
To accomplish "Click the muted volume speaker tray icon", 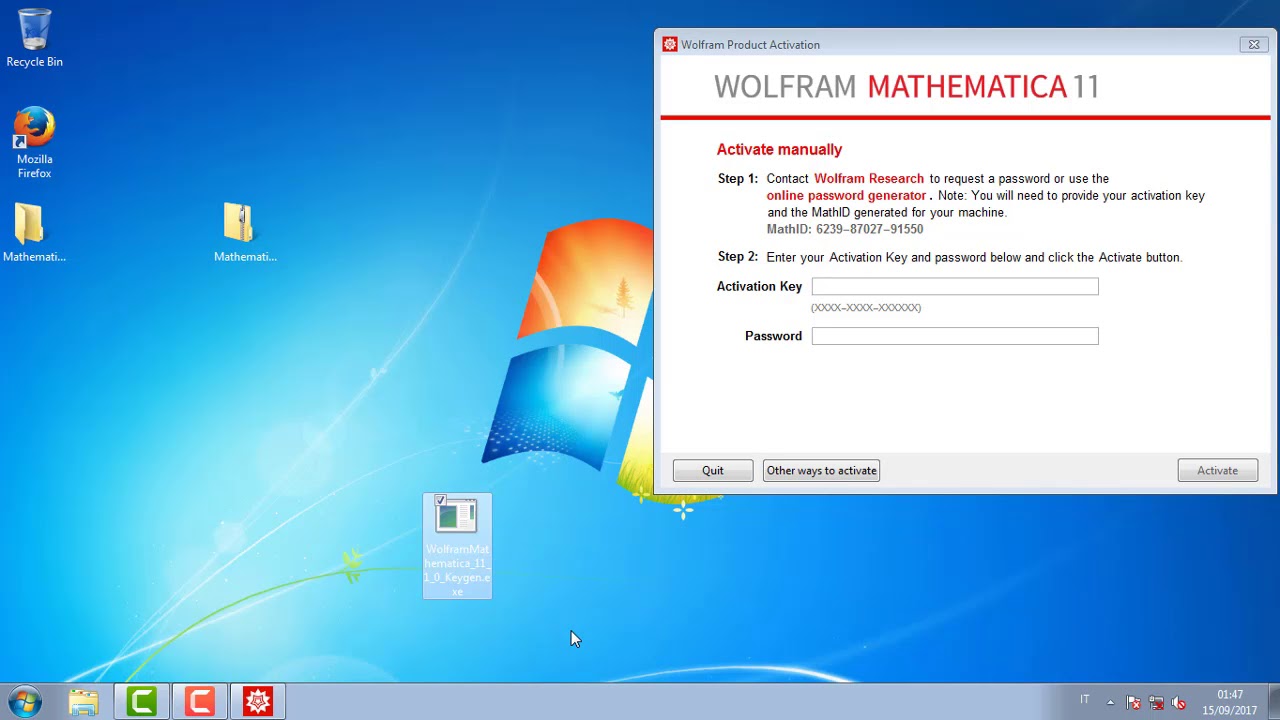I will point(1179,702).
